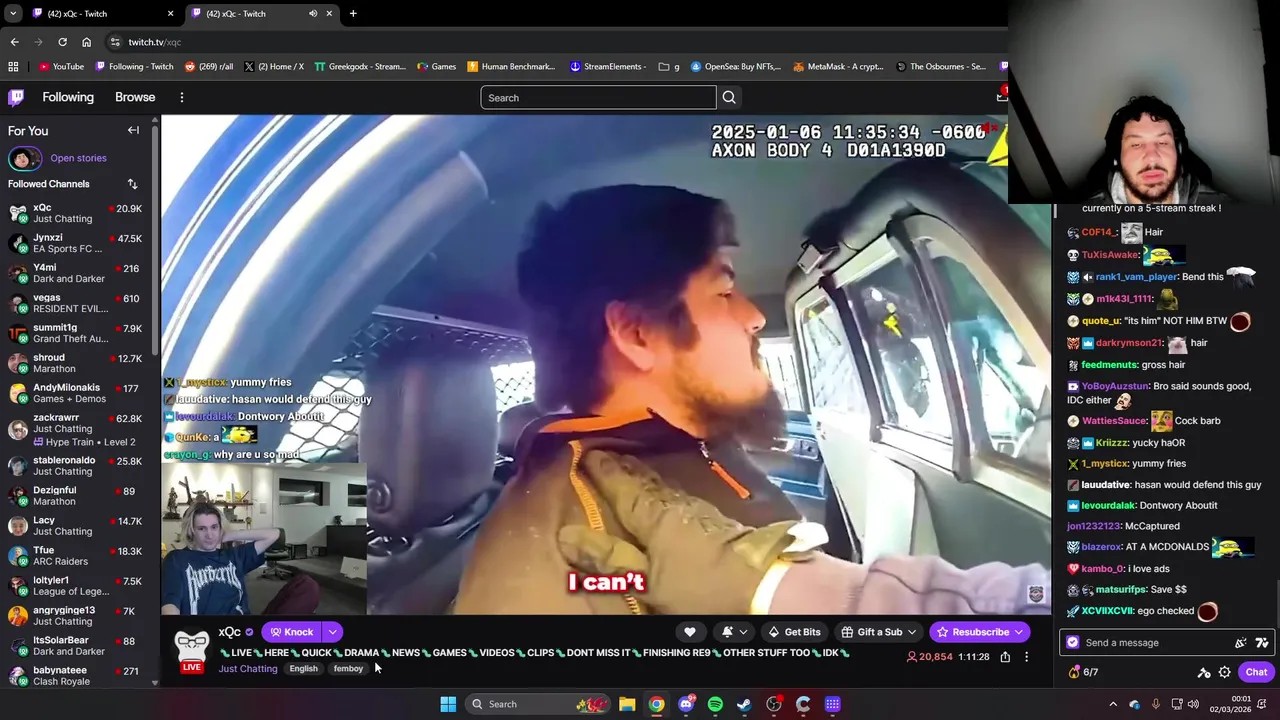Open the Human Benchmark bookmark
1280x720 pixels.
[510, 67]
